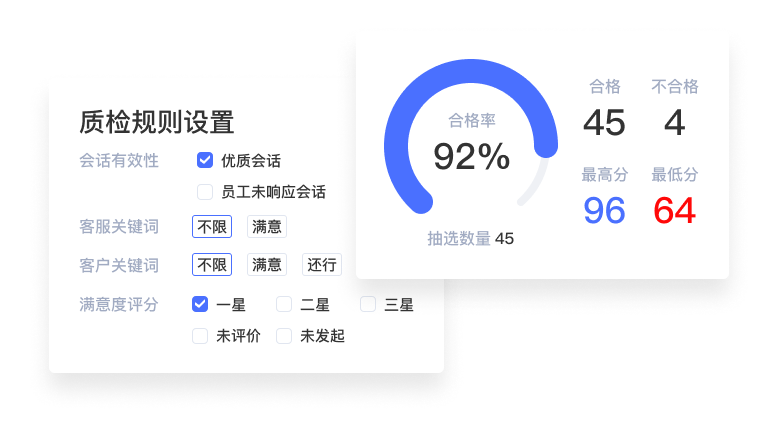Pick 满意 tag in 客户关键词 row

point(267,265)
